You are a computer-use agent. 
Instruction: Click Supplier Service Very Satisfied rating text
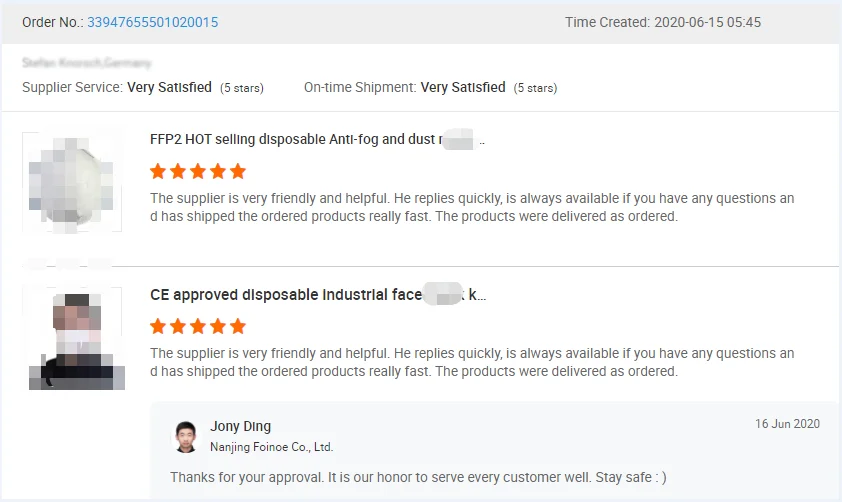click(169, 87)
